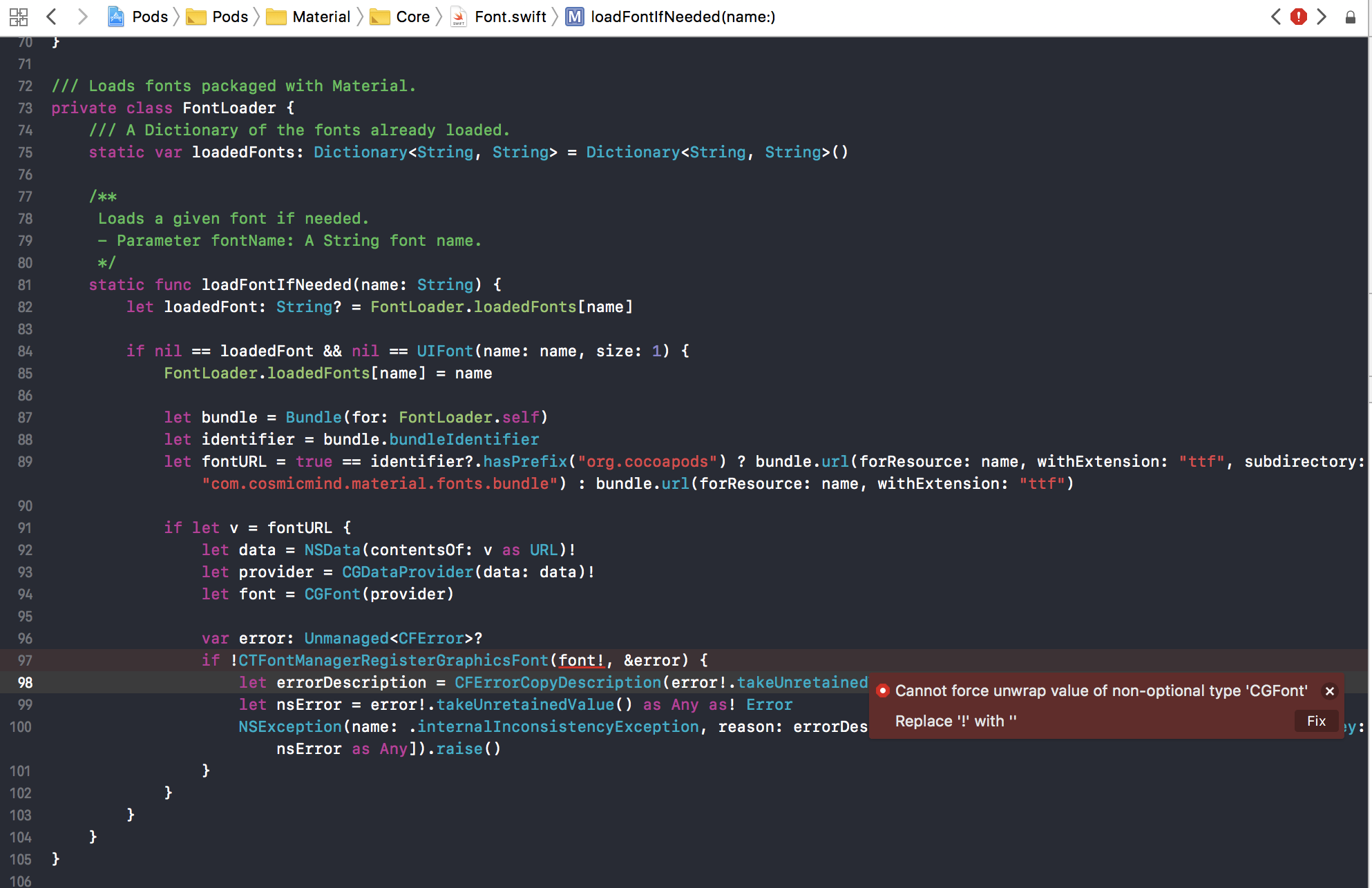The width and height of the screenshot is (1372, 888).
Task: Jump to next issue with the right chevron
Action: click(x=1322, y=17)
